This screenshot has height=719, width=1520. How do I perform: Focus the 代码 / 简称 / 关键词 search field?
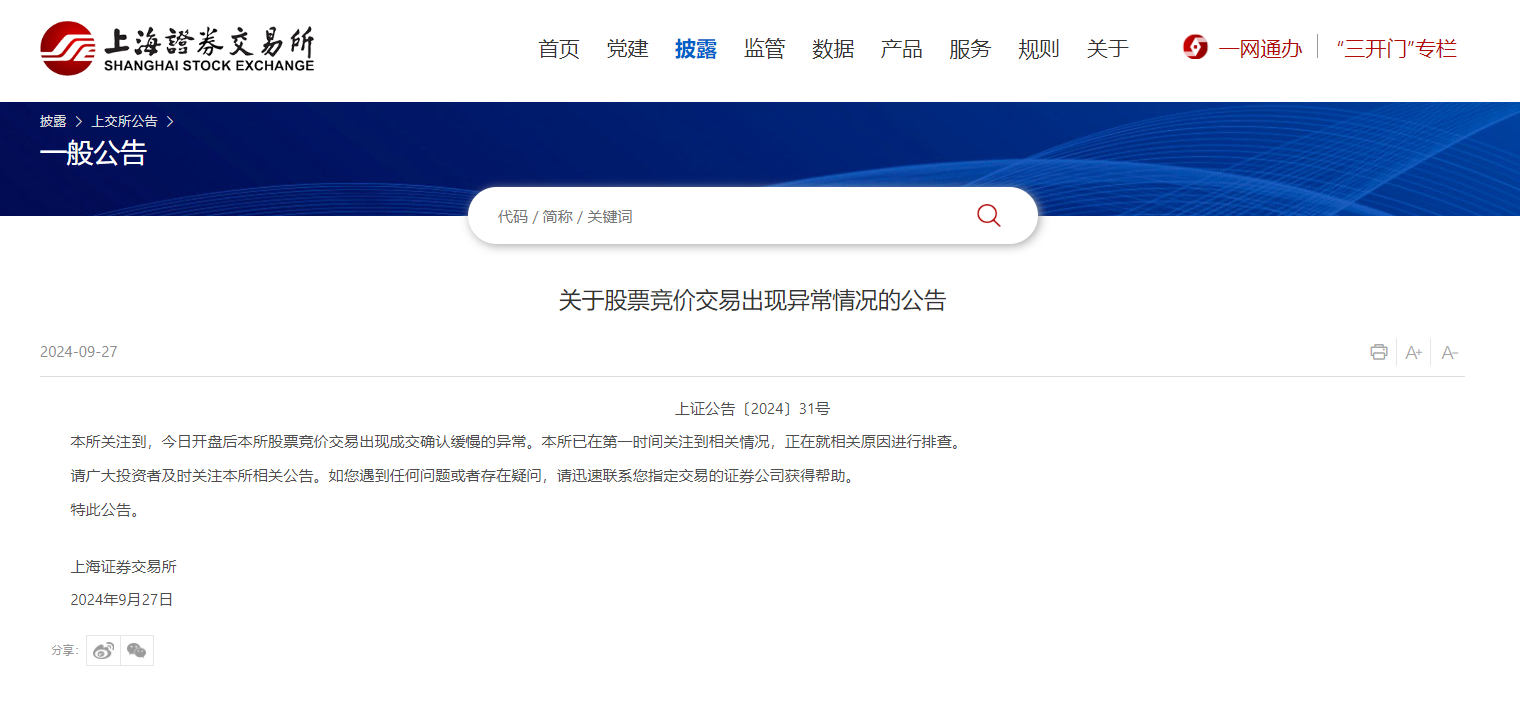click(x=720, y=216)
